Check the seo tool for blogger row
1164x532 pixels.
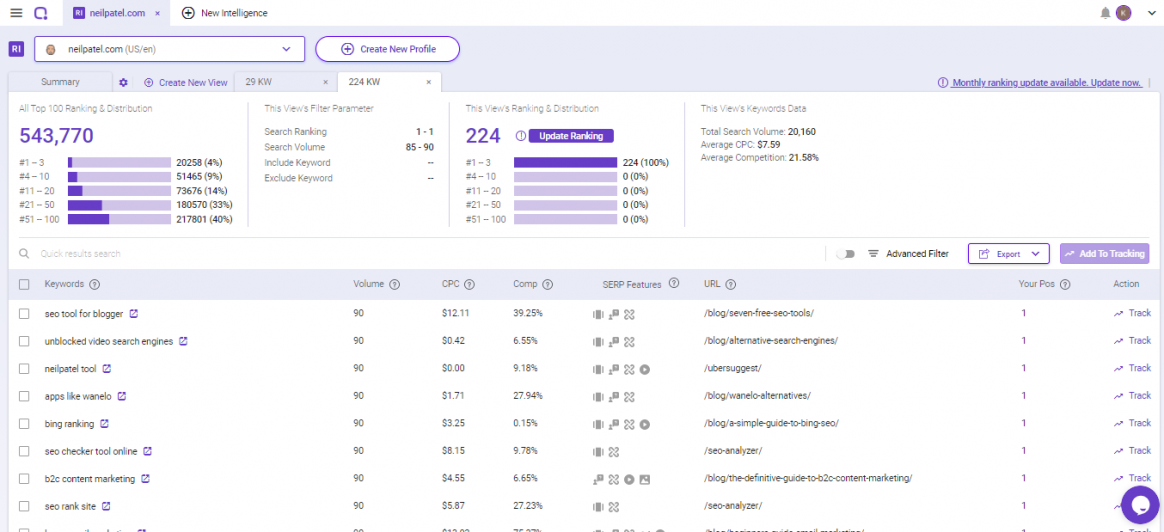click(x=24, y=314)
